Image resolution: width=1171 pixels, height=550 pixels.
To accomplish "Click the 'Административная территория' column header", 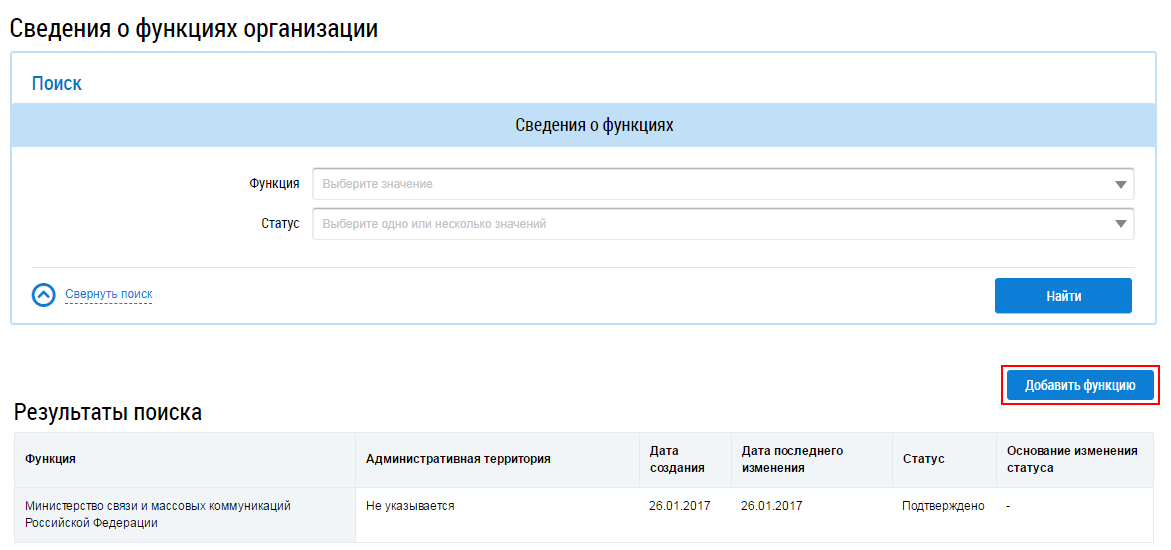I will [x=458, y=459].
